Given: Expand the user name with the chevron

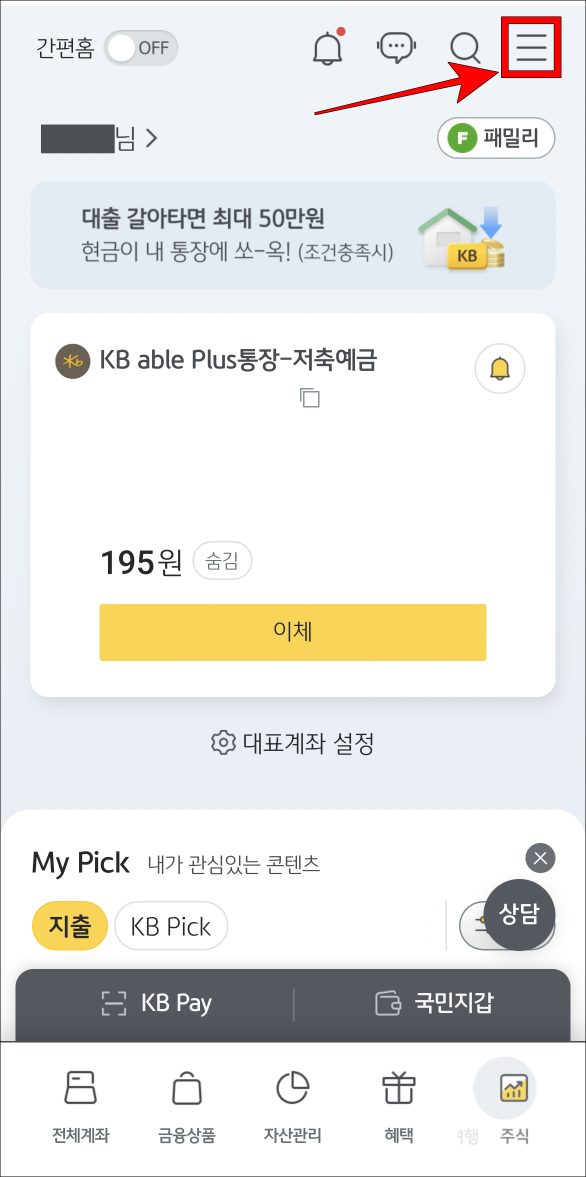Looking at the screenshot, I should pos(152,138).
